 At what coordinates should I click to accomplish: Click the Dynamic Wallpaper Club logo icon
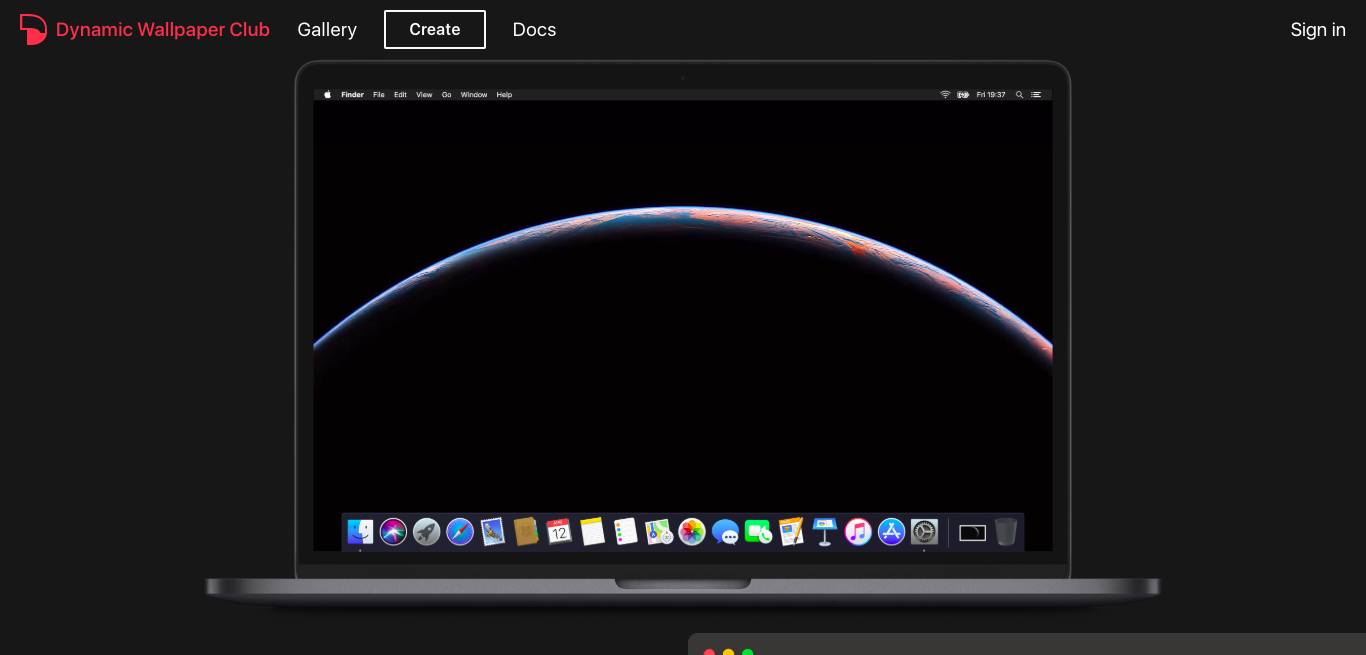[x=33, y=30]
